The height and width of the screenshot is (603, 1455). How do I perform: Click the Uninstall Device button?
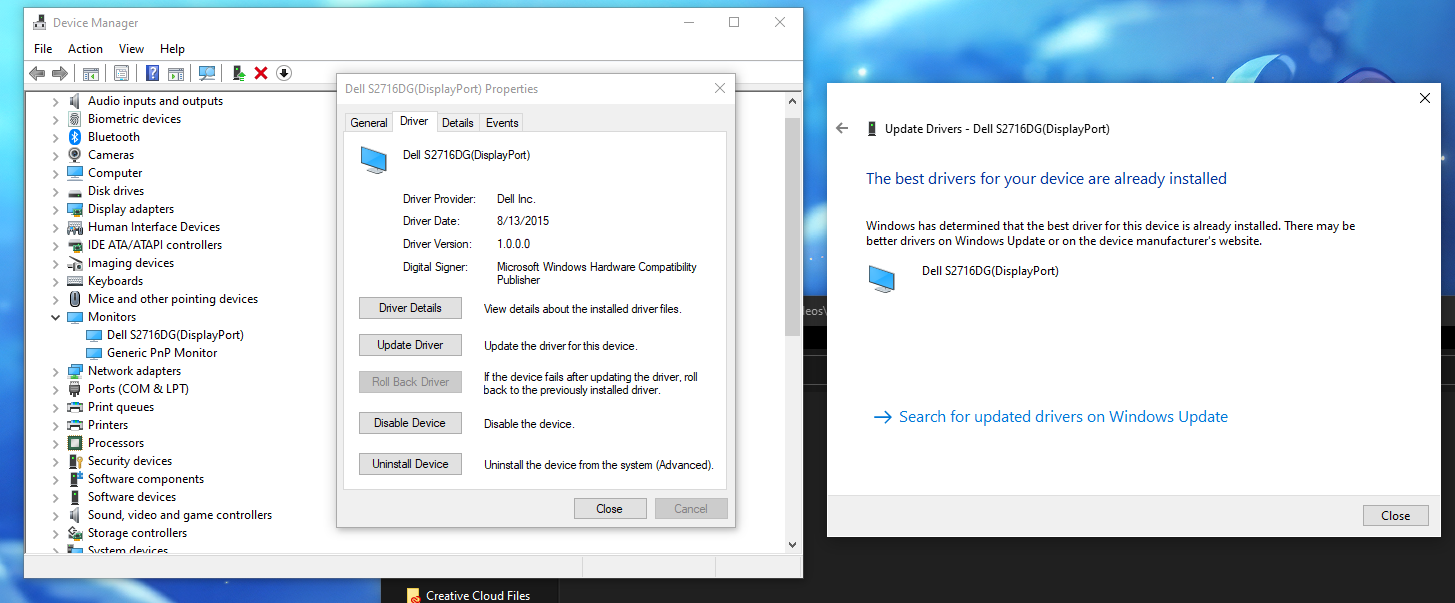point(410,464)
